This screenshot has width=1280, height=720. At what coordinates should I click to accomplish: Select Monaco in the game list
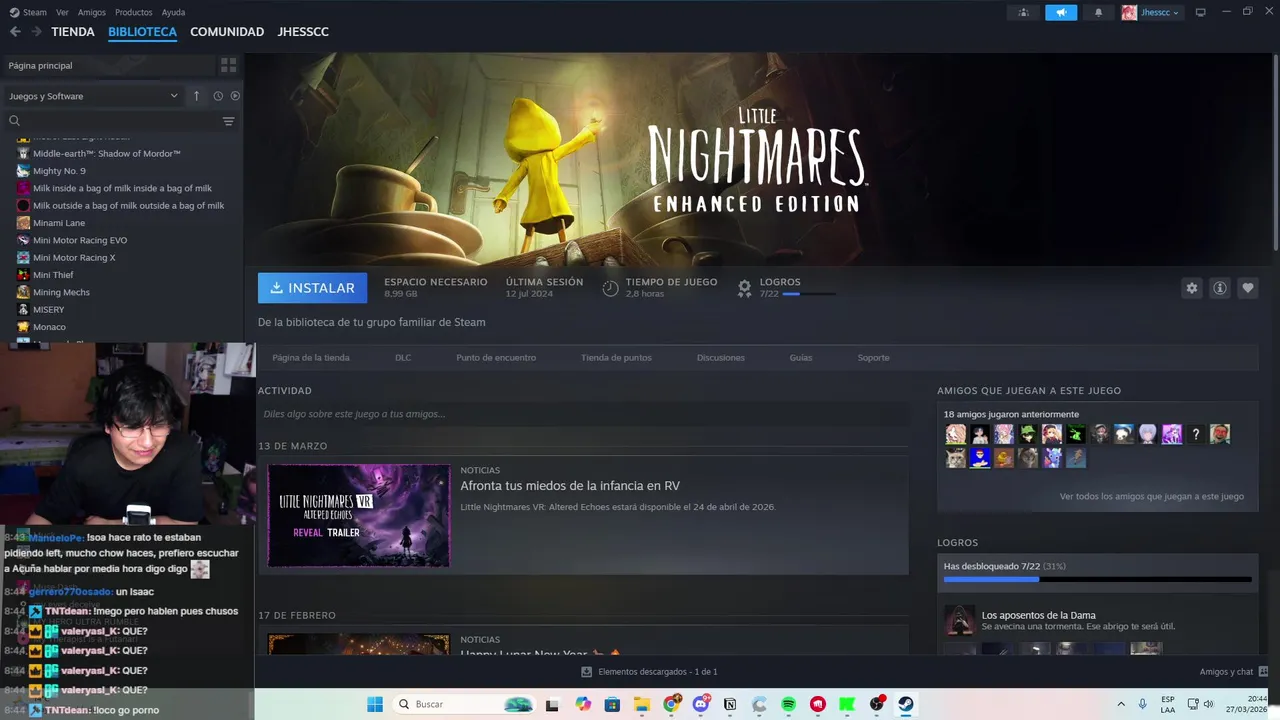point(49,327)
